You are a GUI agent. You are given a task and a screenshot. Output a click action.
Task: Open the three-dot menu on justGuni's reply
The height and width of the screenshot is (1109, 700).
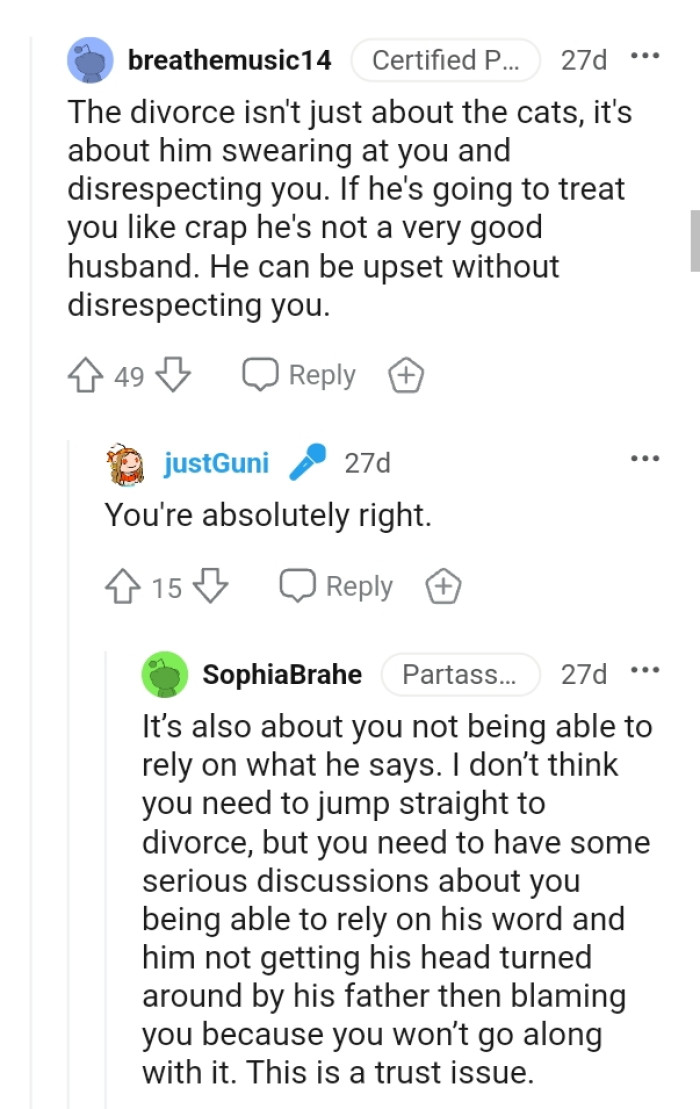coord(646,457)
